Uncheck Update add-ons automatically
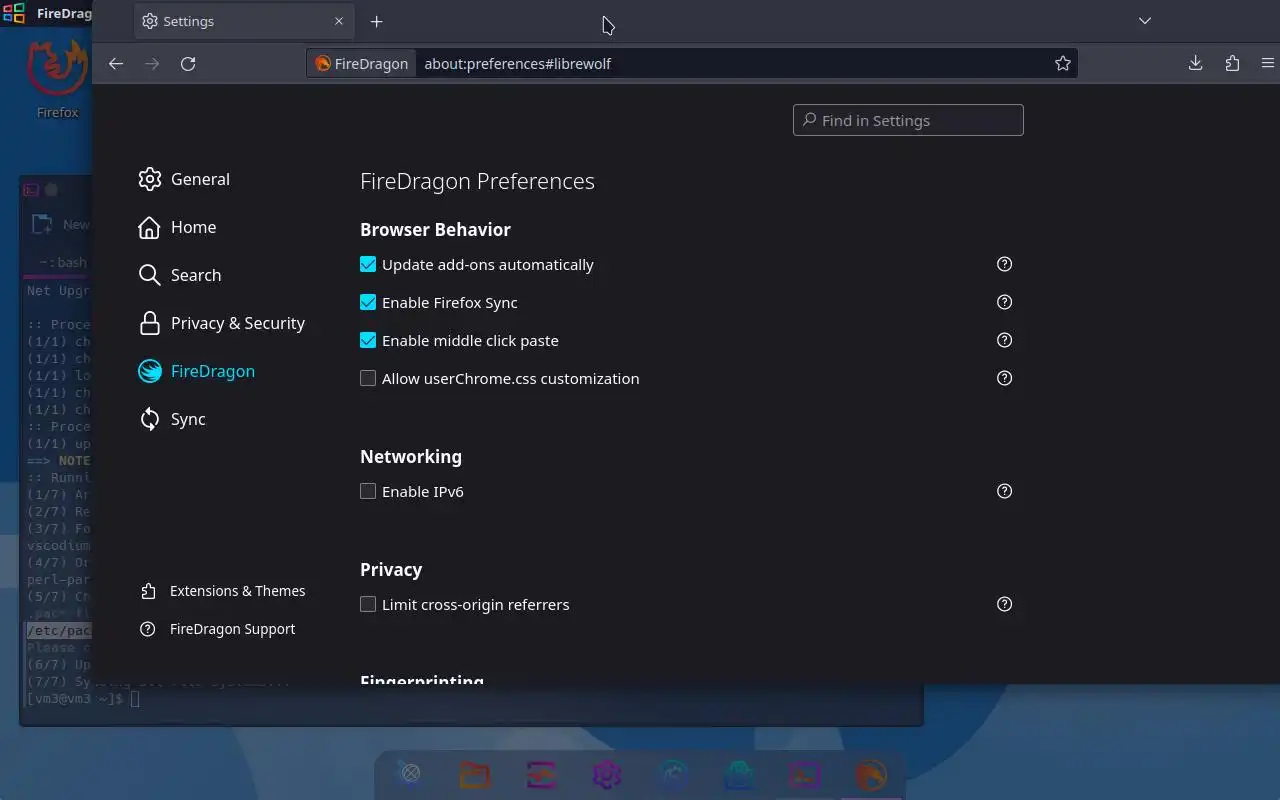 pyautogui.click(x=368, y=264)
